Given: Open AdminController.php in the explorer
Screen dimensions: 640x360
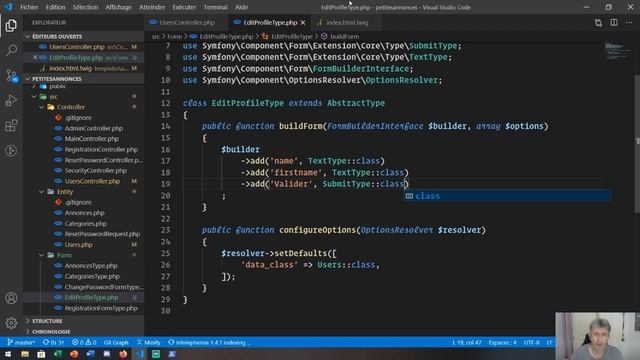Looking at the screenshot, I should (x=94, y=128).
